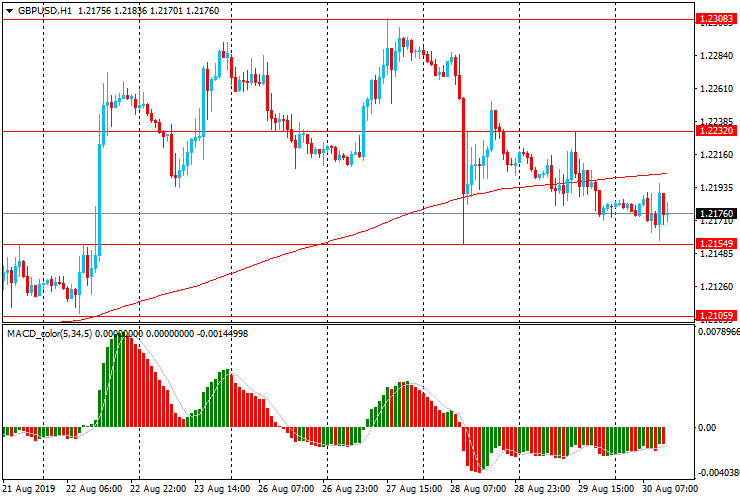Image resolution: width=740 pixels, height=500 pixels.
Task: Click the divider between price chart and MACD panel
Action: pos(348,322)
